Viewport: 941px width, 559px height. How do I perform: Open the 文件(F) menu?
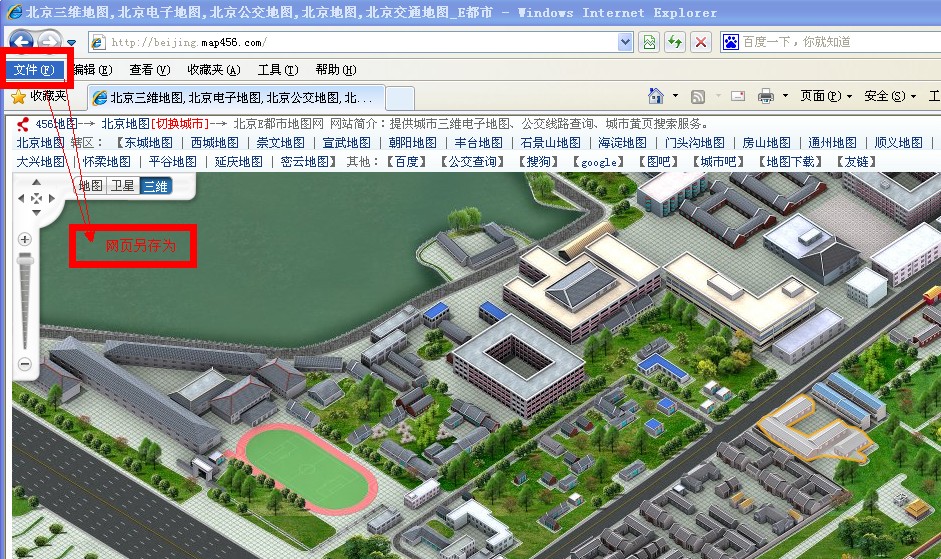point(34,70)
